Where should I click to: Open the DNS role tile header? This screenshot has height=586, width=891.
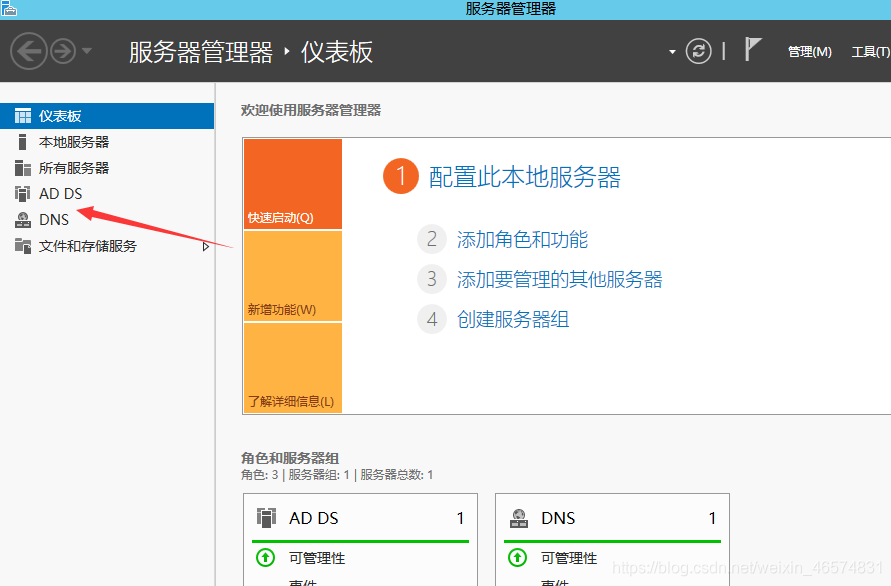tap(612, 518)
